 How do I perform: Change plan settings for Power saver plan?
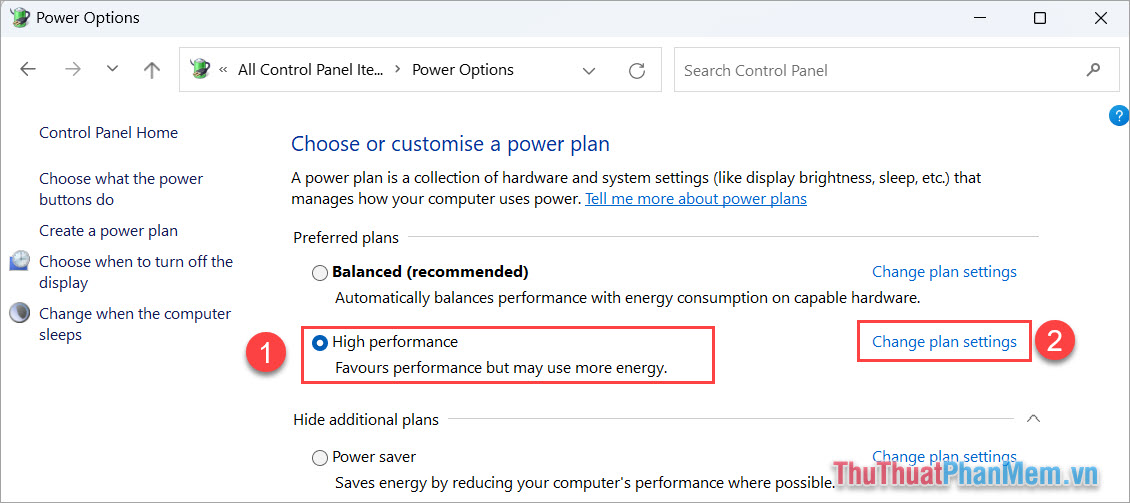[944, 456]
